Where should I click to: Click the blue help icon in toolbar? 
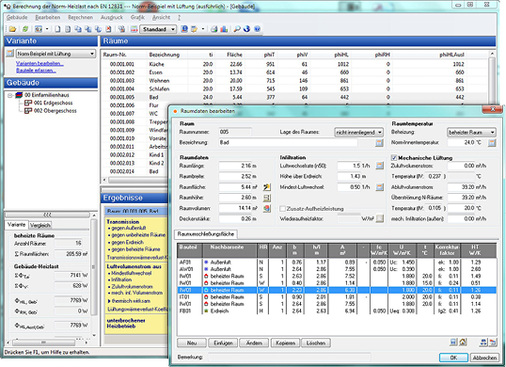(257, 29)
